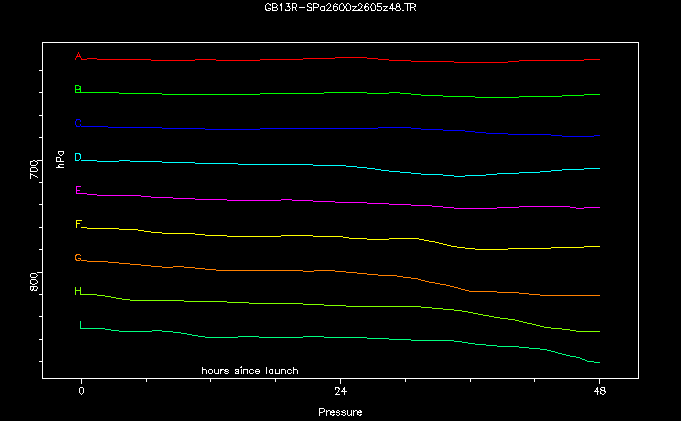
Task: Click the dip in the cyan D line
Action: [x=460, y=176]
